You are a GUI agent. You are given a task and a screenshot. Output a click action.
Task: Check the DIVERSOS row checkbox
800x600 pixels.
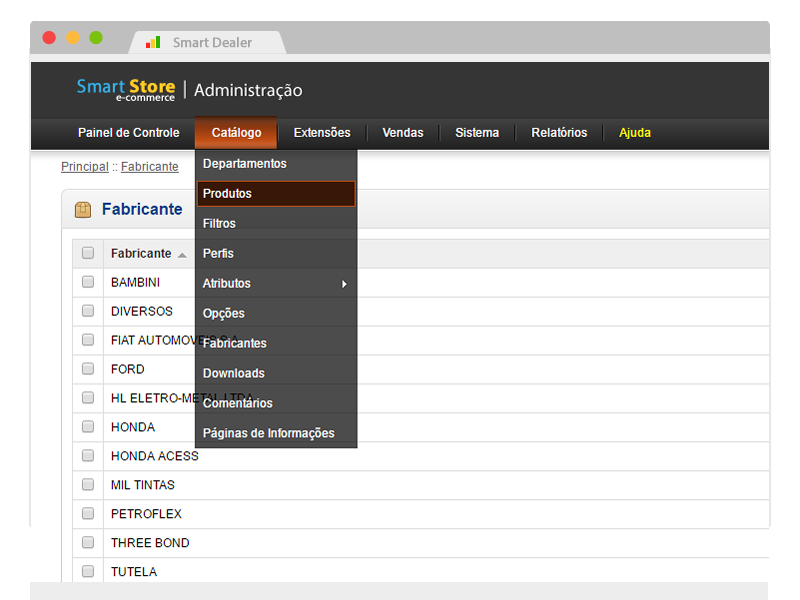pyautogui.click(x=88, y=311)
